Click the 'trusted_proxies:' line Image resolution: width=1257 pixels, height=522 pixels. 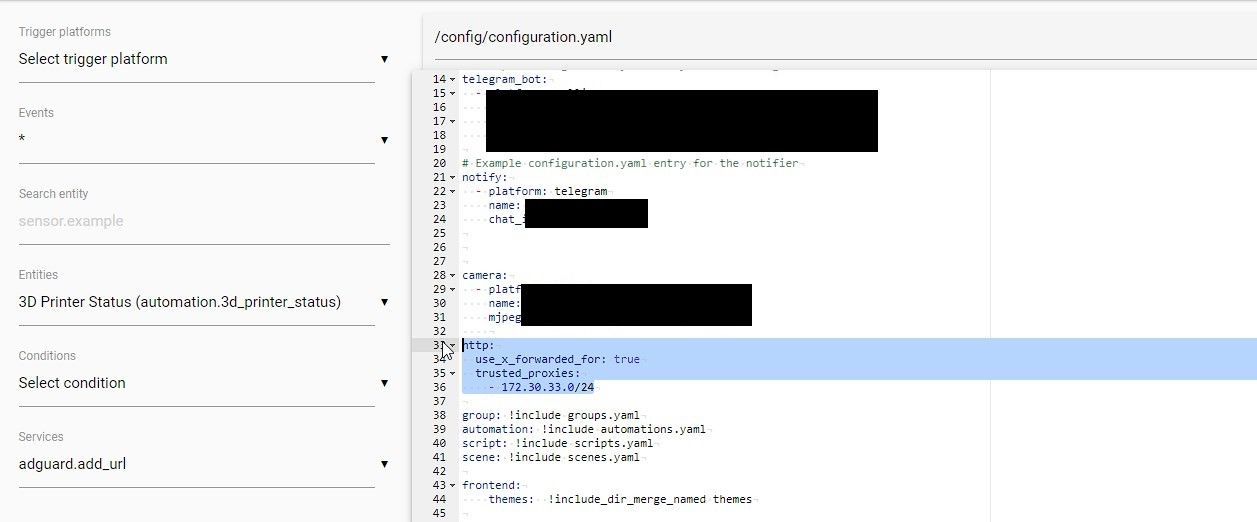coord(527,373)
